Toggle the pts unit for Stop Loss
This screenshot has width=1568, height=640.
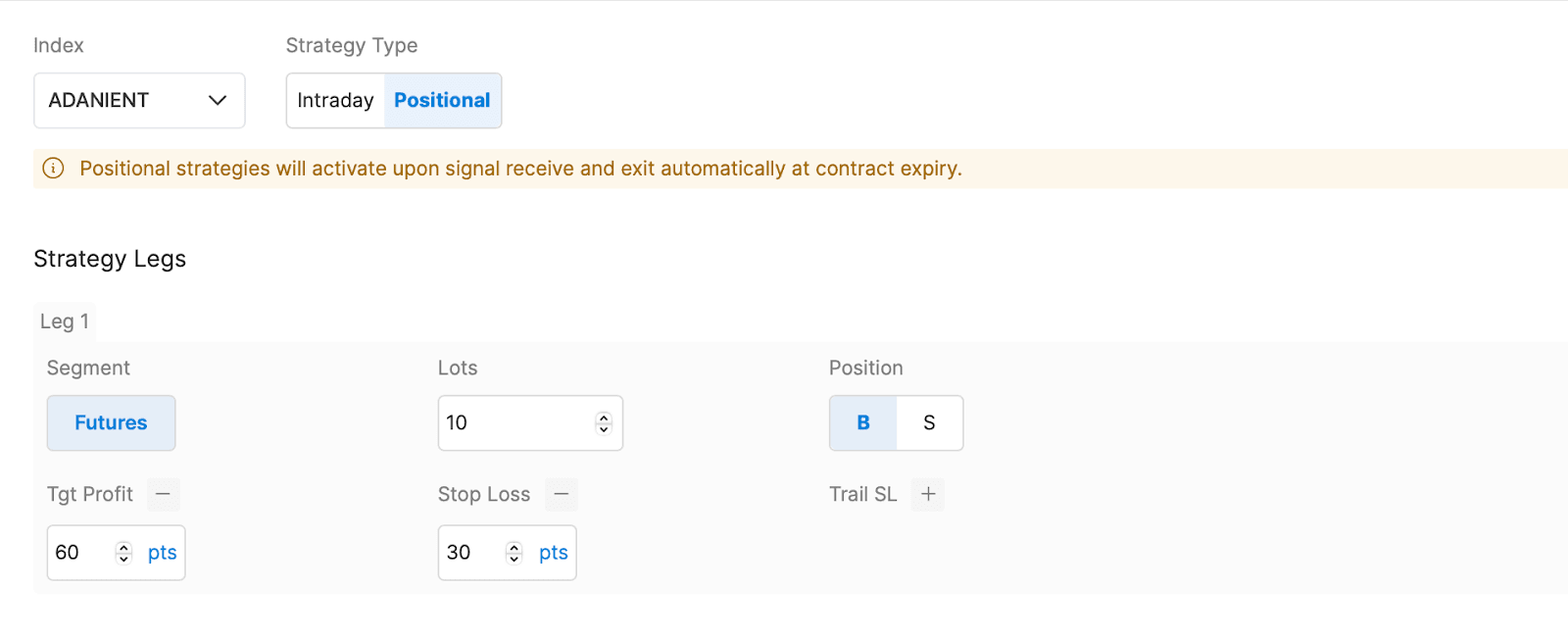pyautogui.click(x=553, y=553)
